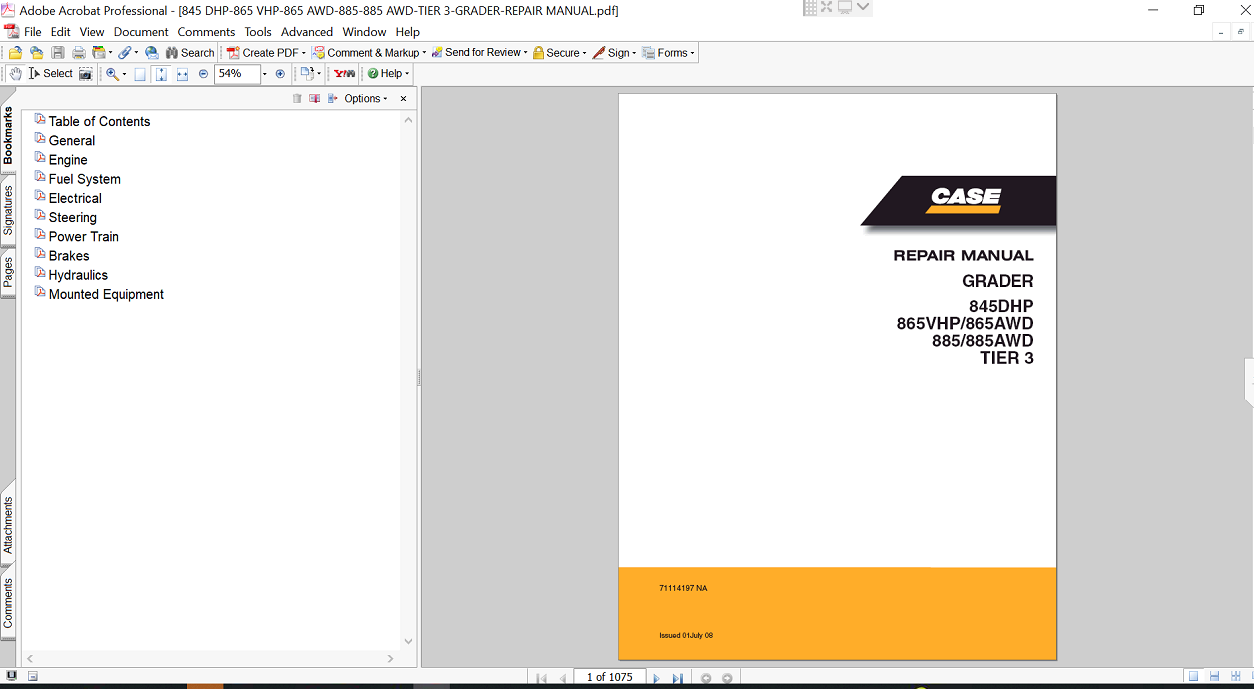1254x689 pixels.
Task: Go to next page arrow
Action: pyautogui.click(x=656, y=678)
